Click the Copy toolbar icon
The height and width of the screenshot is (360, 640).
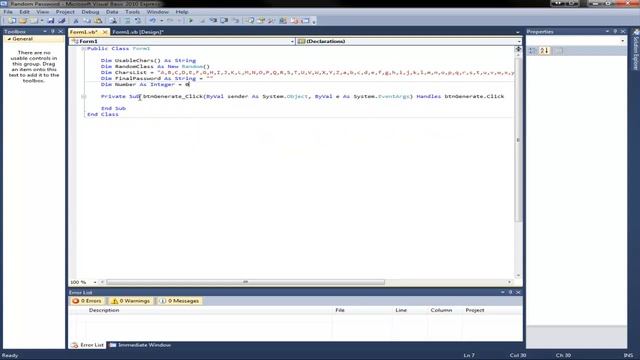pyautogui.click(x=87, y=20)
